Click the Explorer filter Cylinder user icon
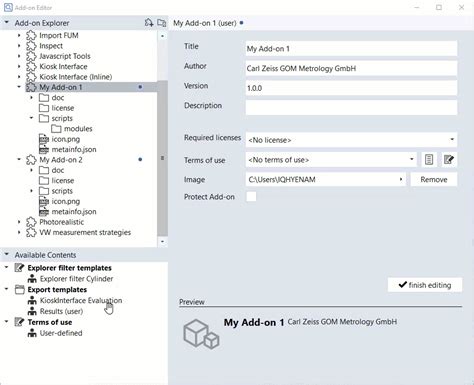474x385 pixels. [32, 279]
